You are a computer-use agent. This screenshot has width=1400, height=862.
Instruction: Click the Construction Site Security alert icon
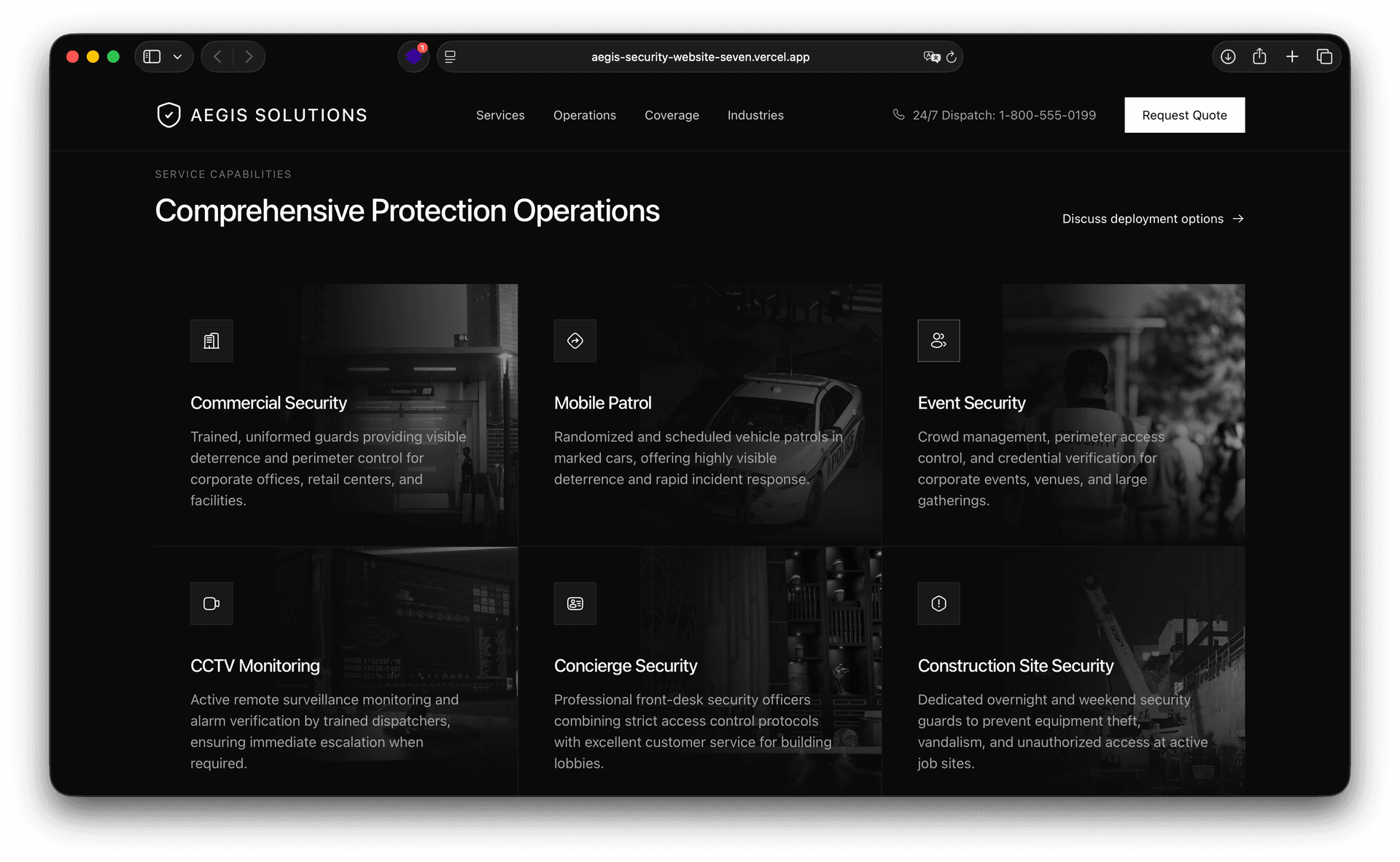point(938,603)
